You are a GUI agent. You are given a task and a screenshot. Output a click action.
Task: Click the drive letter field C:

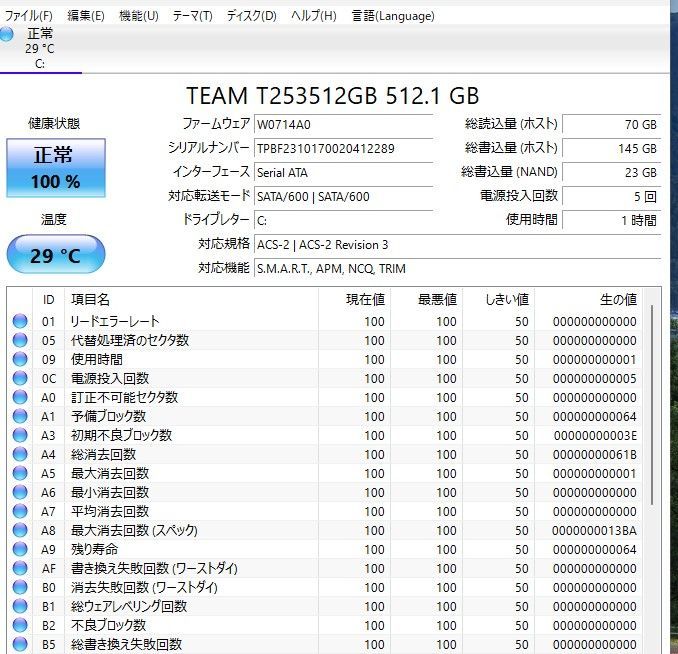click(344, 221)
